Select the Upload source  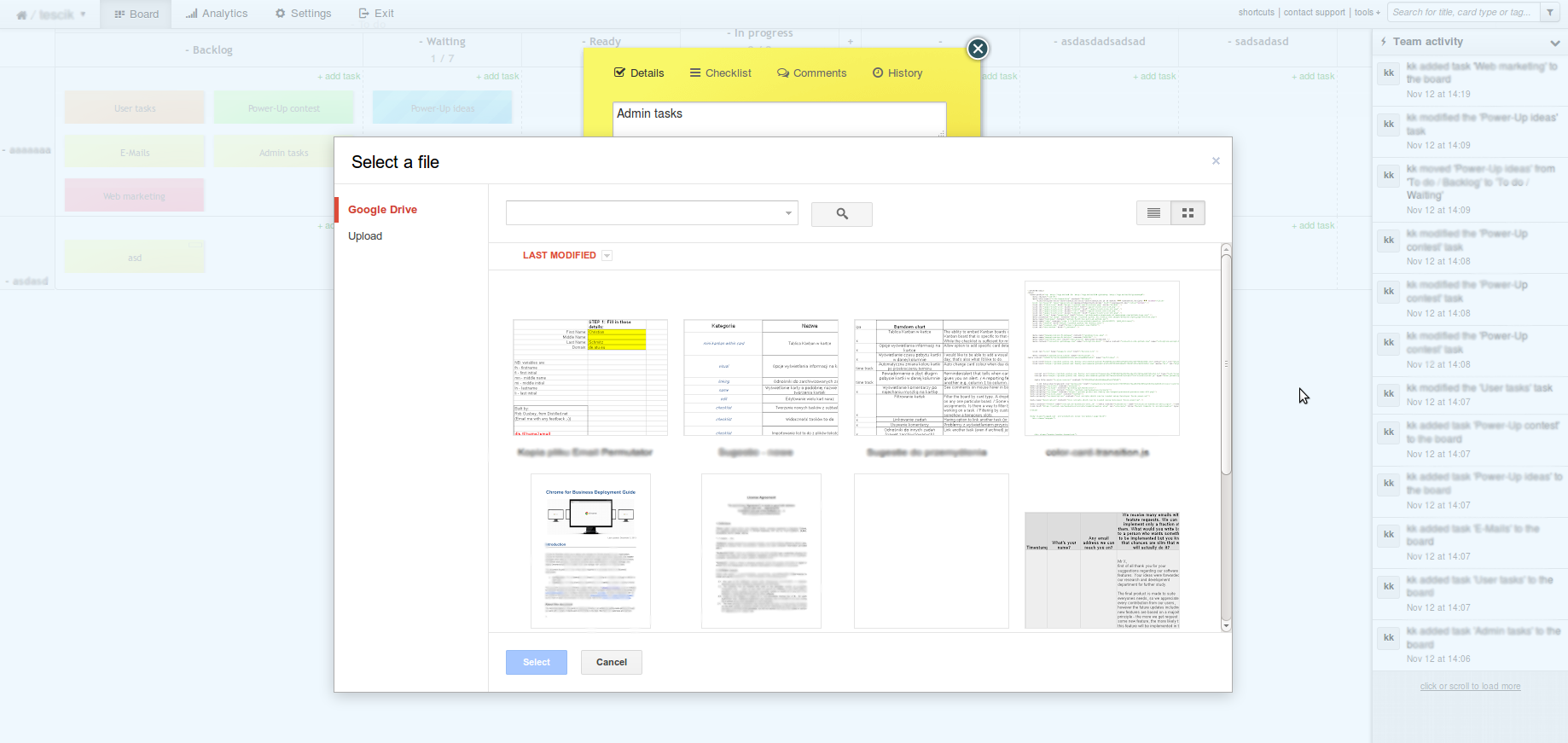point(365,236)
